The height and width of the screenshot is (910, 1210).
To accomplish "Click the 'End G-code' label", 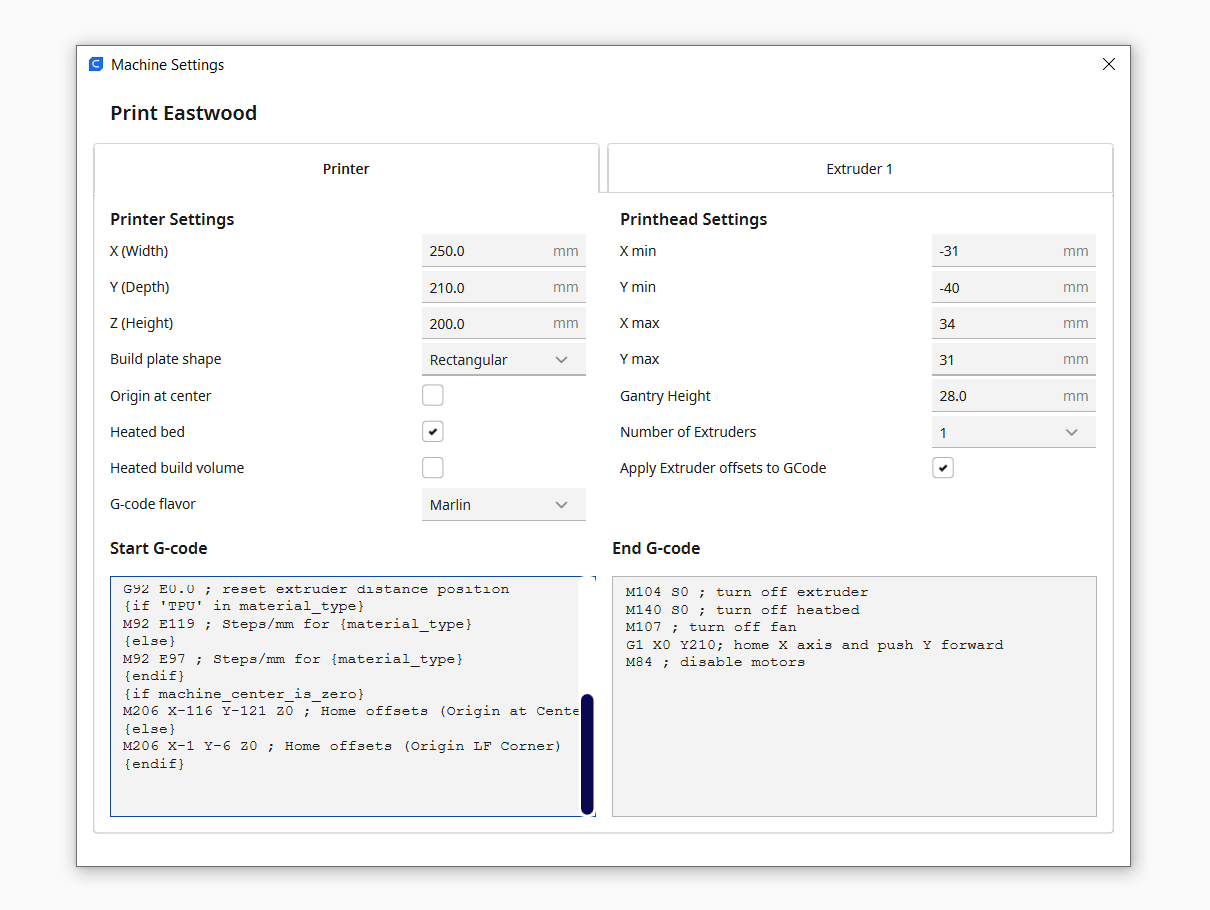I will point(656,548).
